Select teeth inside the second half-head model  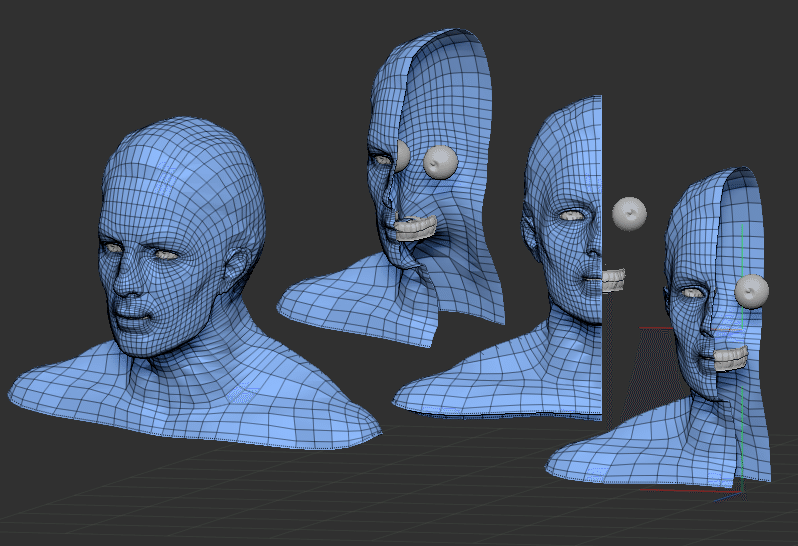click(416, 228)
